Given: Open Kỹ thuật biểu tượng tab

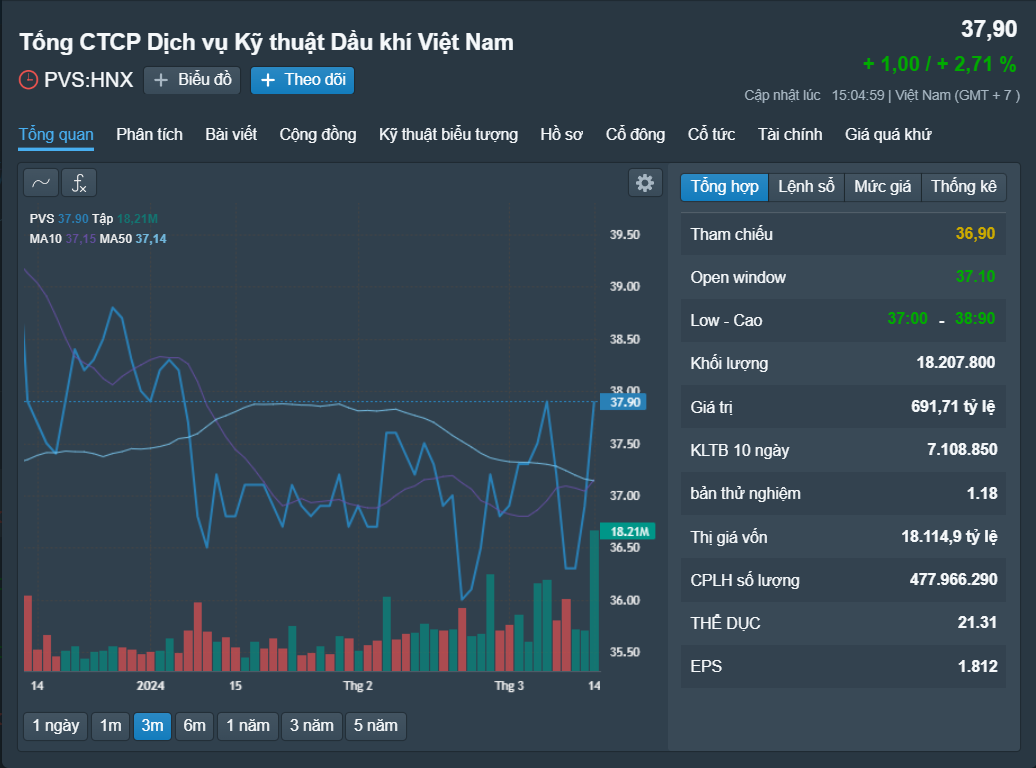Looking at the screenshot, I should (448, 134).
